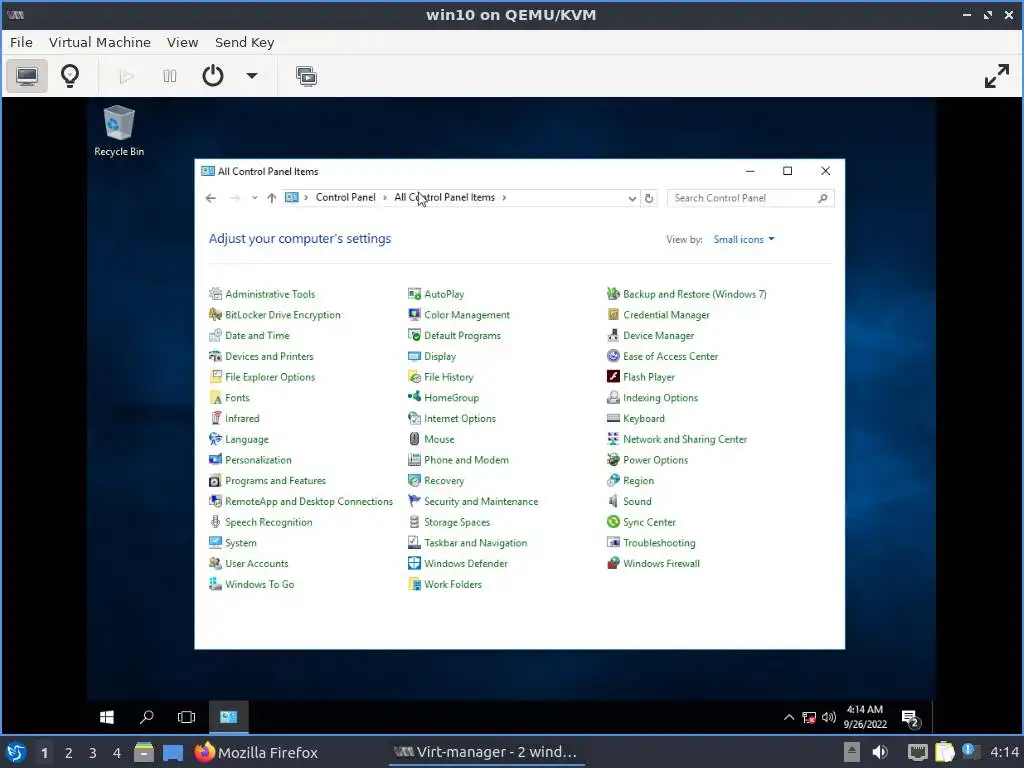This screenshot has height=768, width=1024.
Task: Open Internet Options icon
Action: coord(414,418)
